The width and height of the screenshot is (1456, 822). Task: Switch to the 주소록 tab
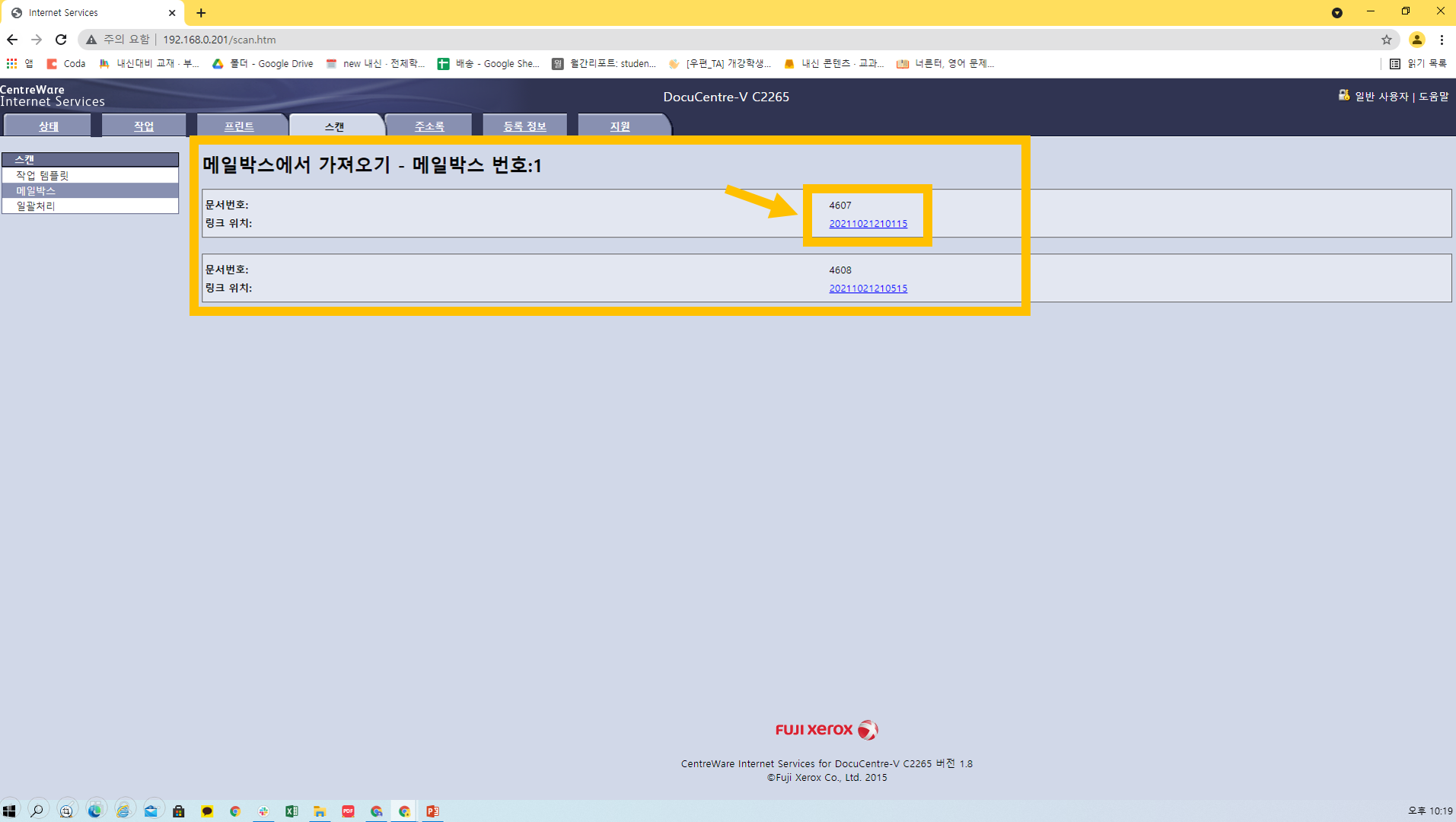click(x=429, y=126)
